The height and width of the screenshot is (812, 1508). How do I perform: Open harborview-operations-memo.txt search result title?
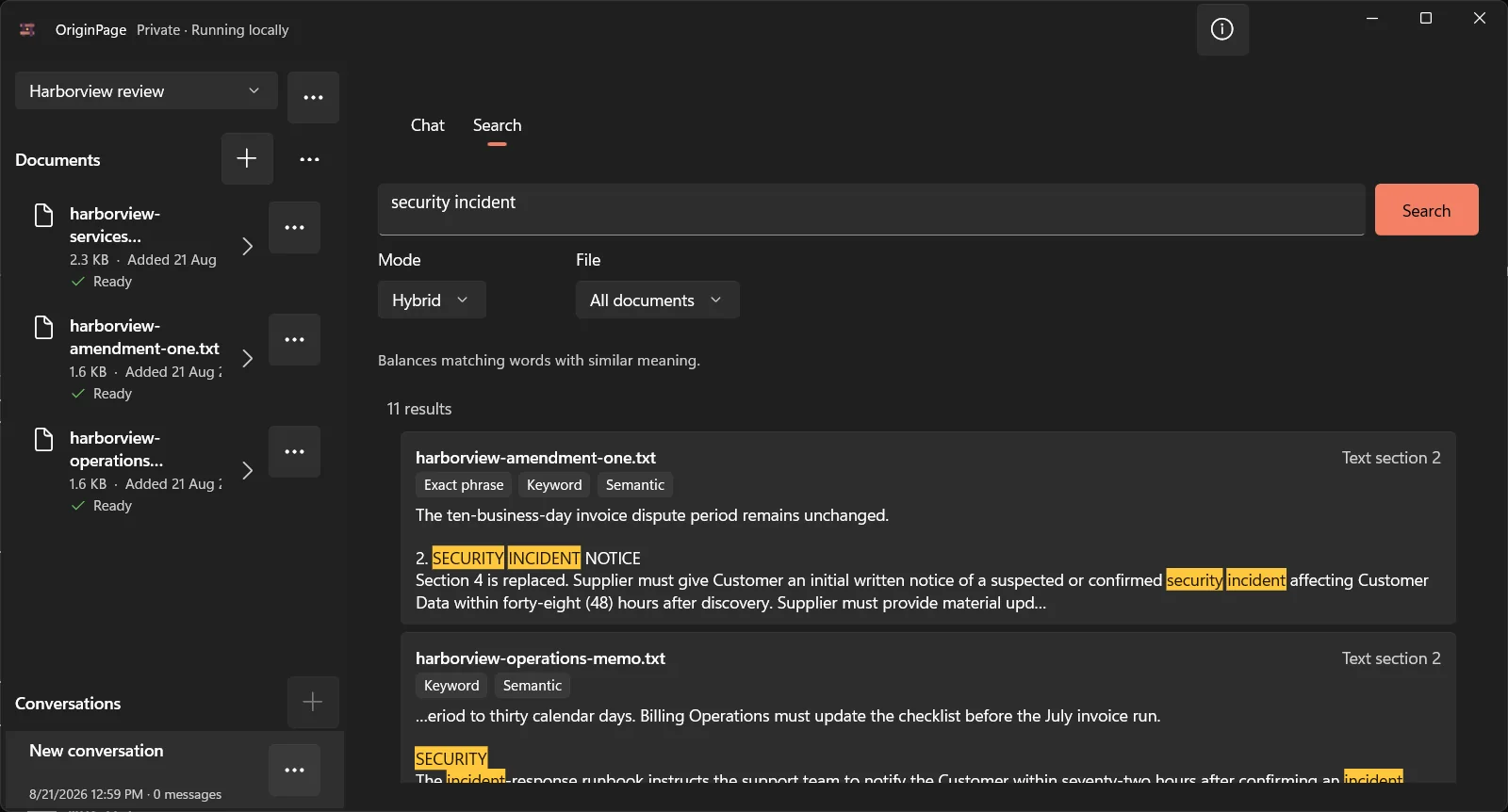tap(540, 658)
